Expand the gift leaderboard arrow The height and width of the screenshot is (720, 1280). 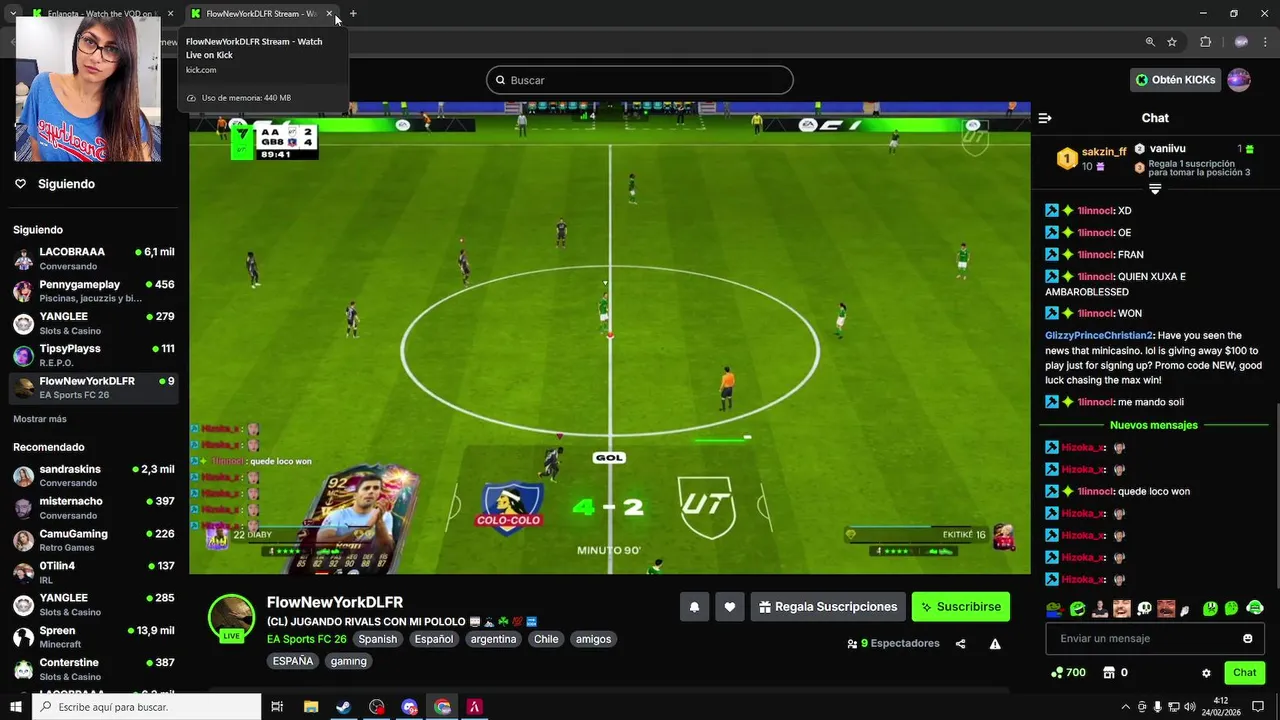pyautogui.click(x=1155, y=189)
